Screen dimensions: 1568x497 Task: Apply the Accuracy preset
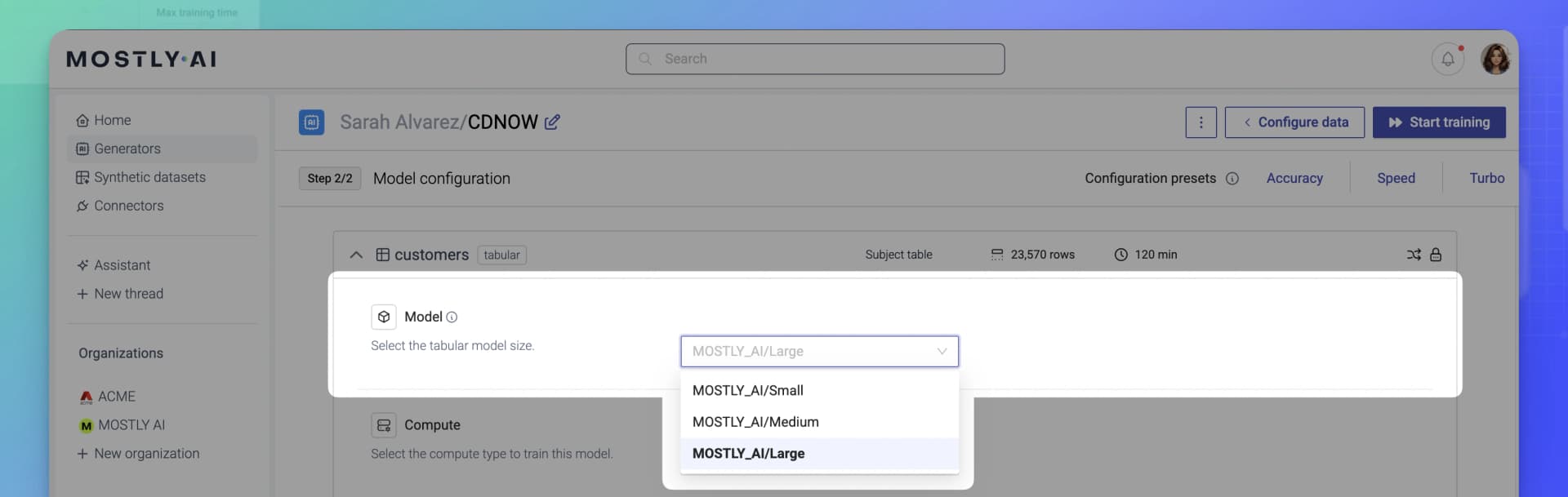(1294, 178)
